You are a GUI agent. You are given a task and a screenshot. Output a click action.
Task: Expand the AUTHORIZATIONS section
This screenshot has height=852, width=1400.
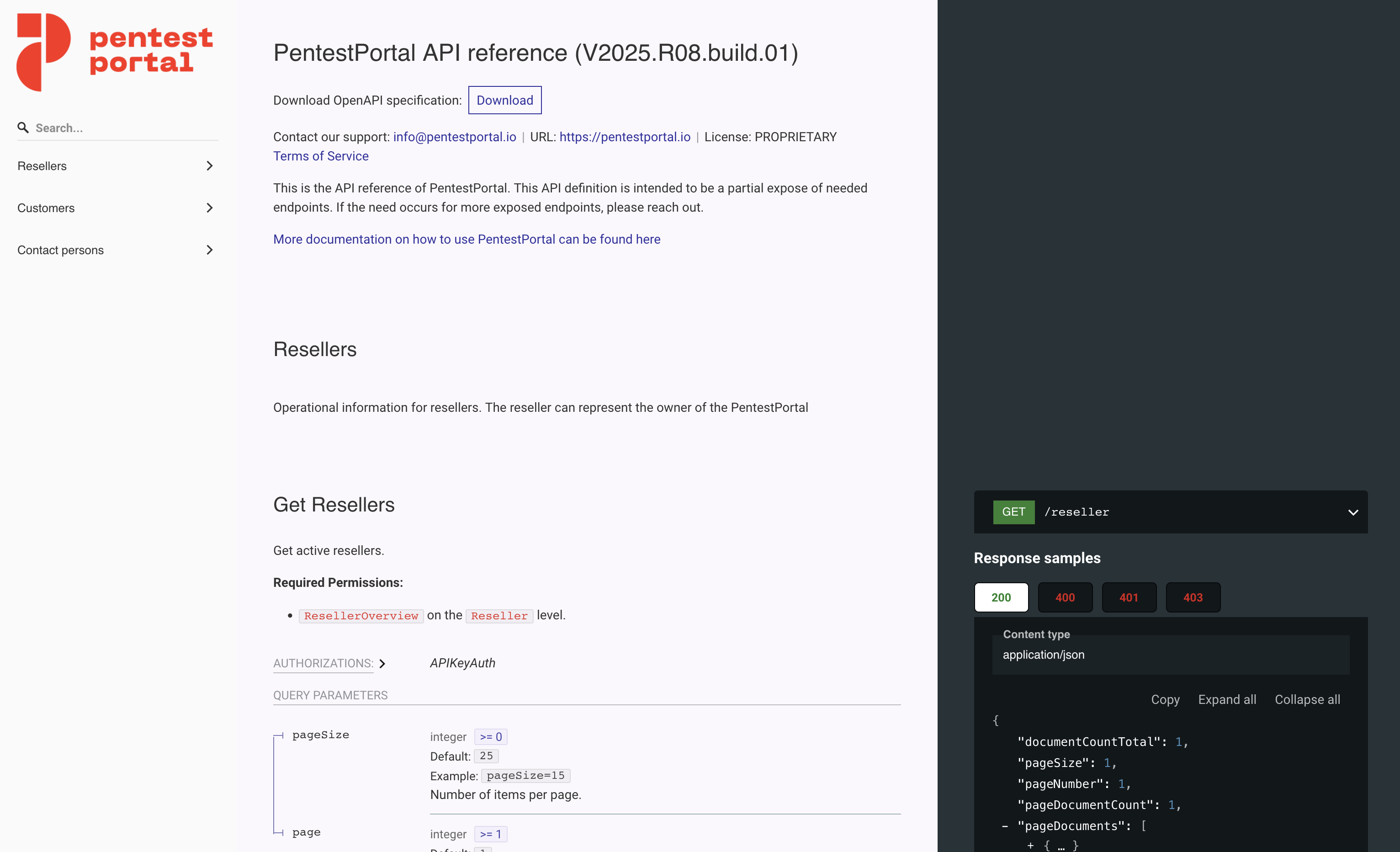tap(329, 663)
